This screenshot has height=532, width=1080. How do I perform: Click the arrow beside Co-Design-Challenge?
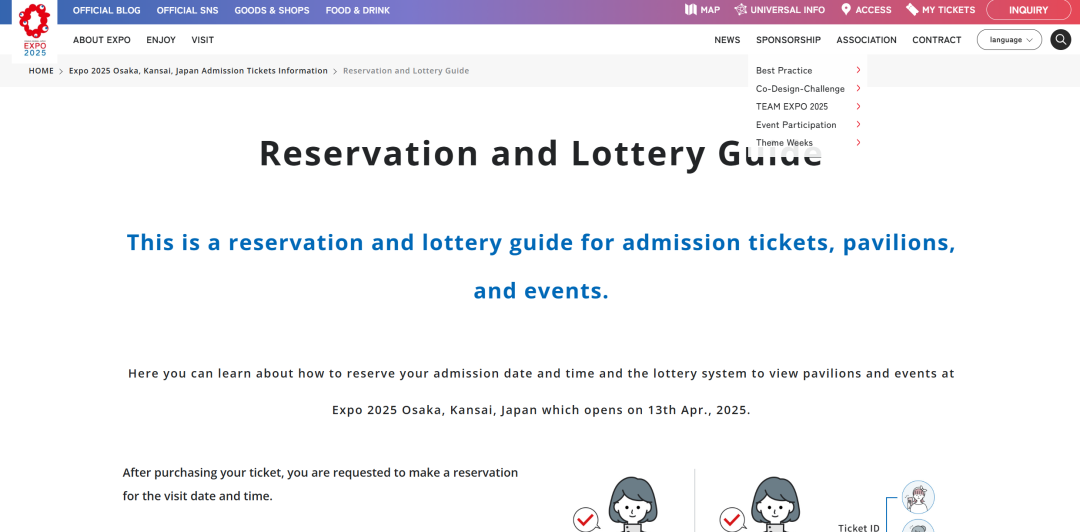[858, 88]
